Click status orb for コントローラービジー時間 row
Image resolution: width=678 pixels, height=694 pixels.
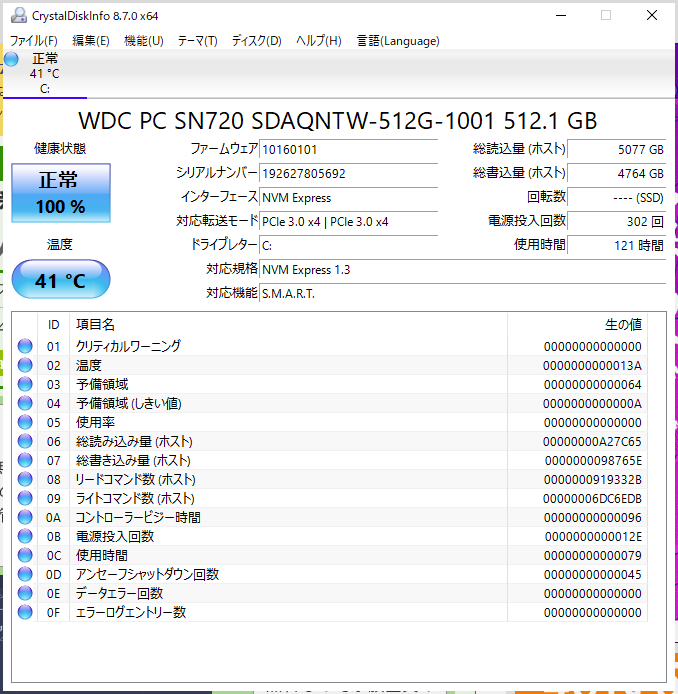pyautogui.click(x=25, y=517)
